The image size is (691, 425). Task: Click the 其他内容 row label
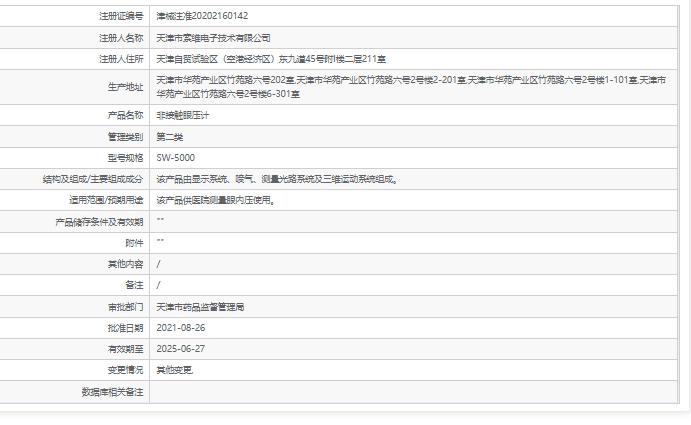(x=125, y=264)
